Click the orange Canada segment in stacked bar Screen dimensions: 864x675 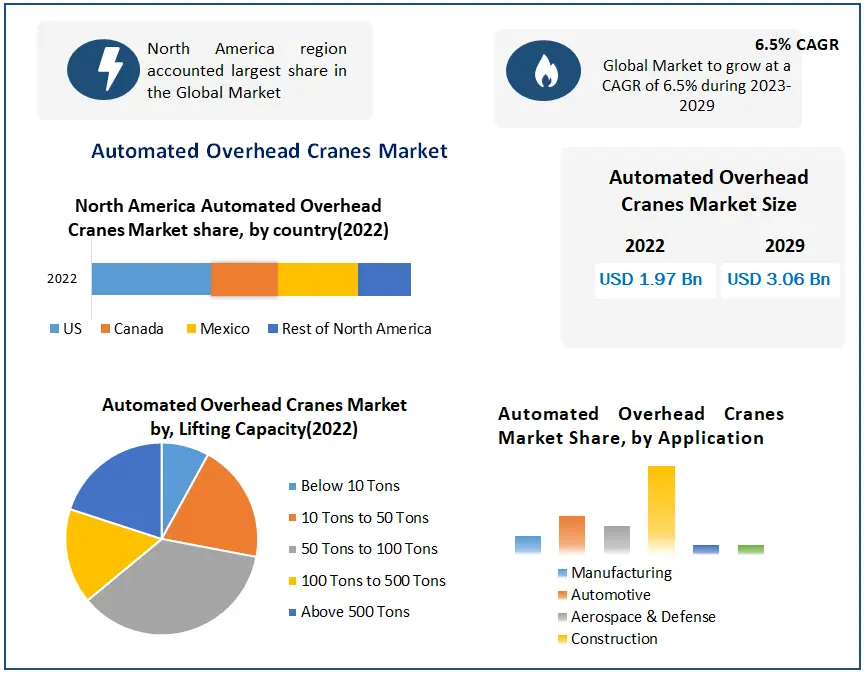point(244,280)
